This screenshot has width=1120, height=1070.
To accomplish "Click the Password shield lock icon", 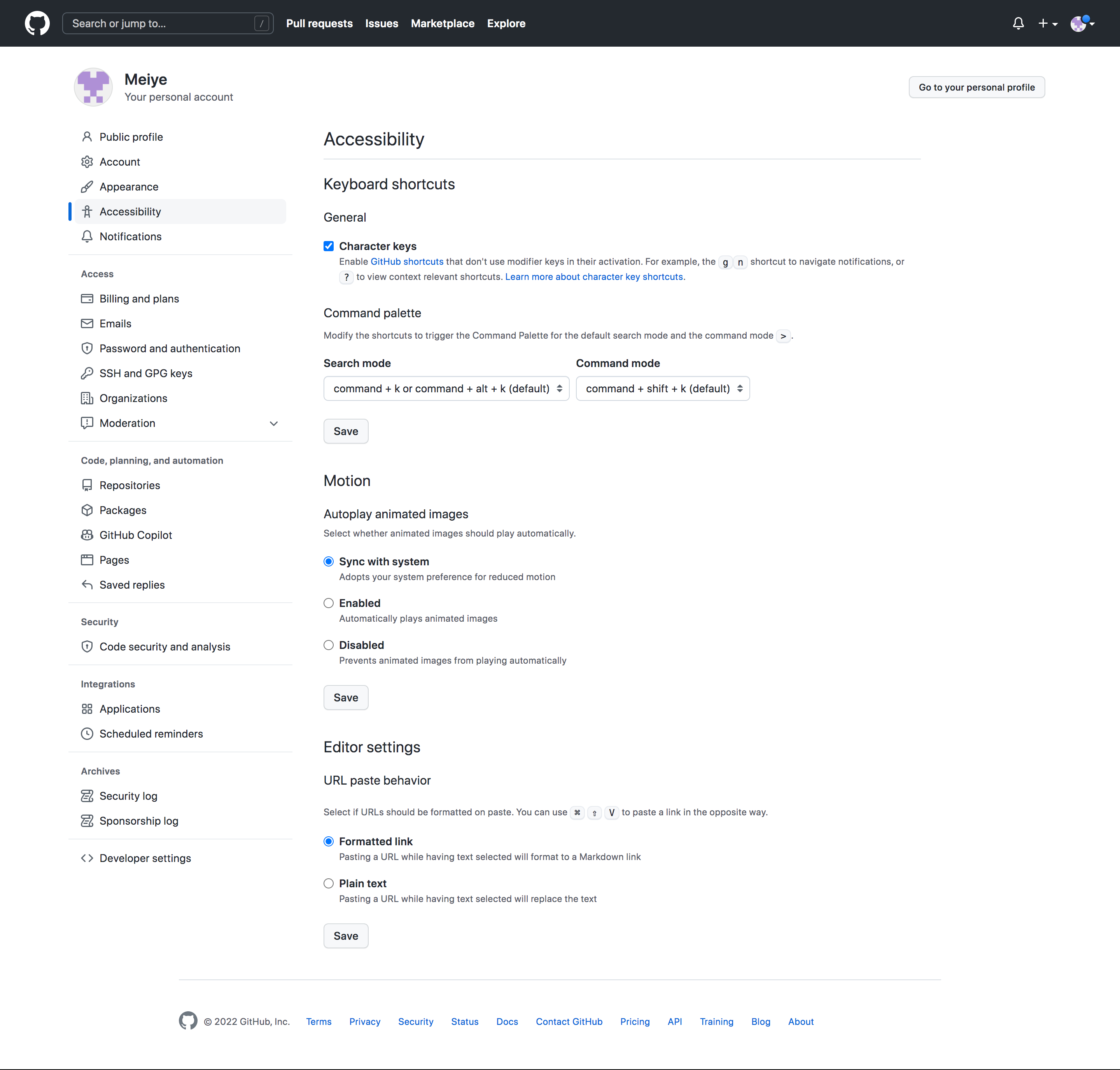I will coord(87,348).
